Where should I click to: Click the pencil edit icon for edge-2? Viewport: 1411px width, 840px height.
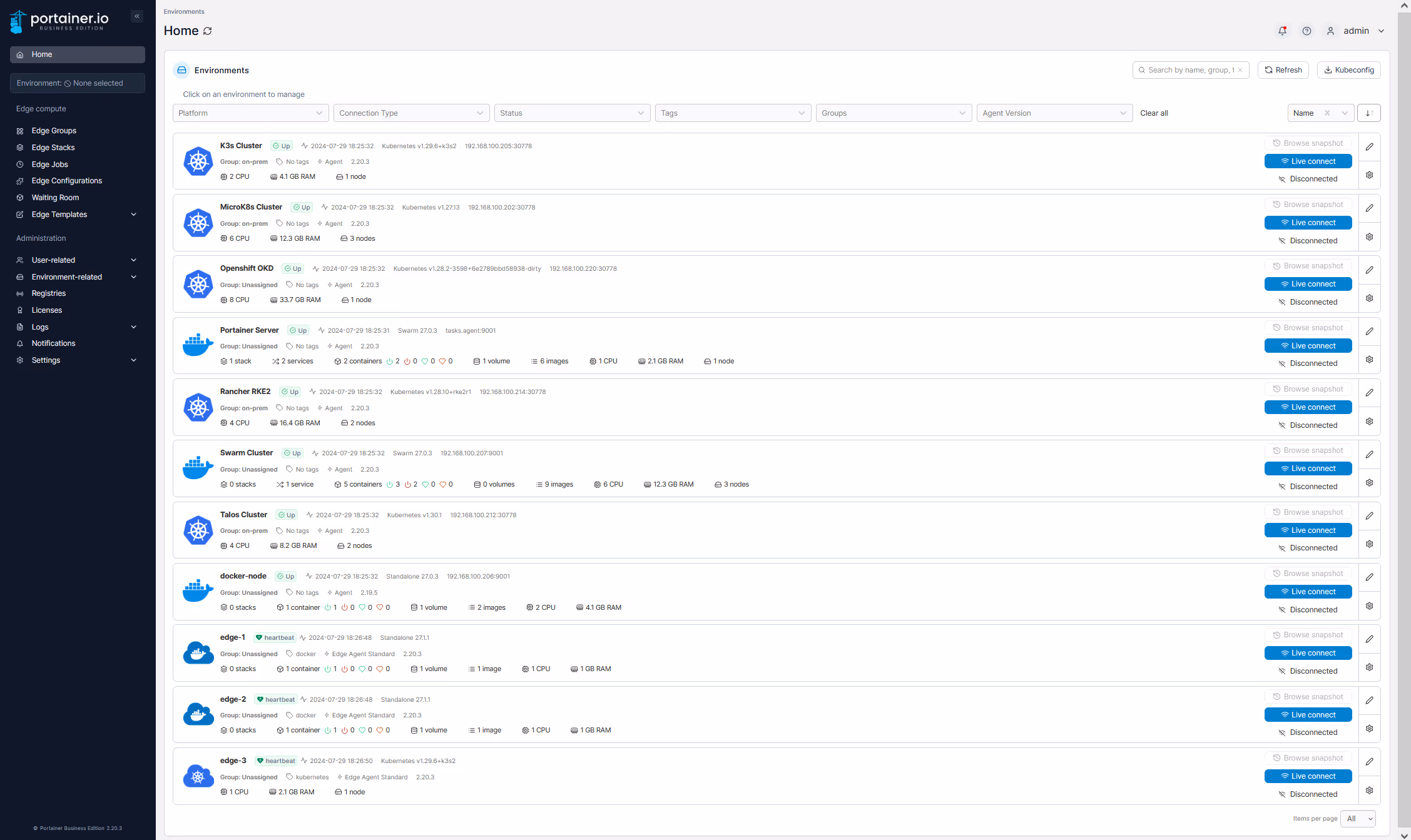pyautogui.click(x=1369, y=701)
